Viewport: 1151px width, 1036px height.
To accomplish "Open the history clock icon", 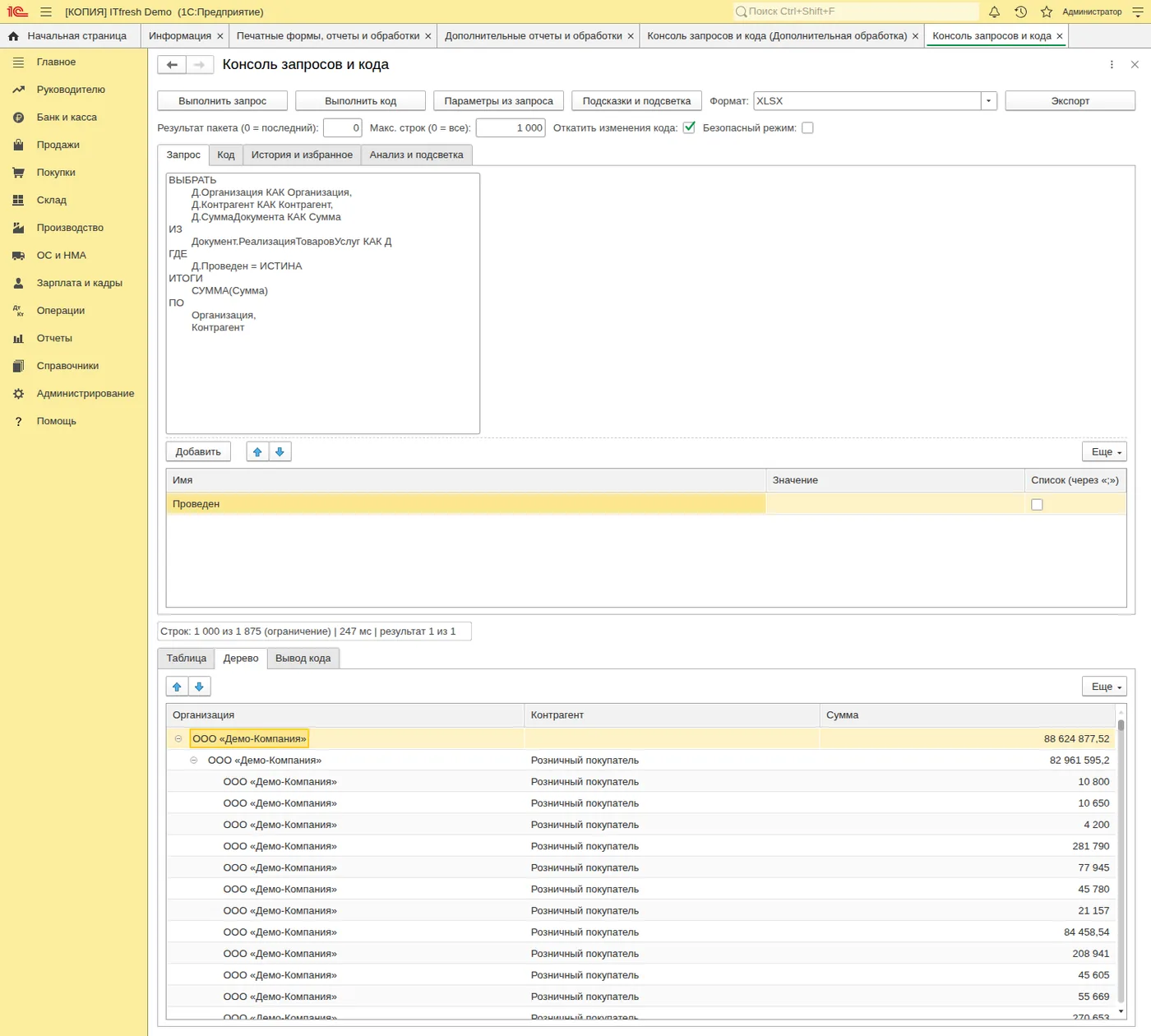I will [1020, 12].
